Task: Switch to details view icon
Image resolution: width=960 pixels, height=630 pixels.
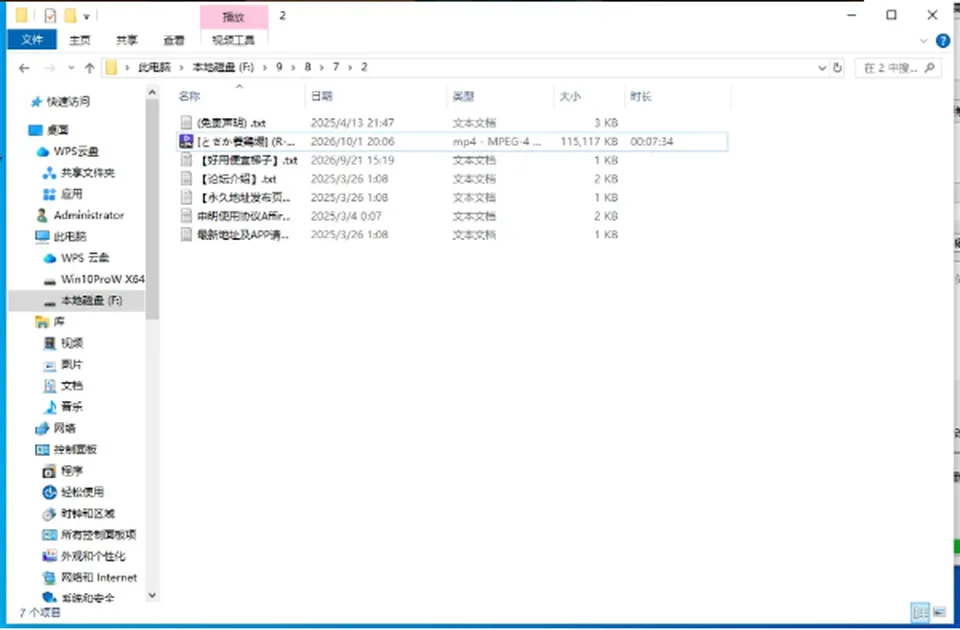Action: click(920, 612)
